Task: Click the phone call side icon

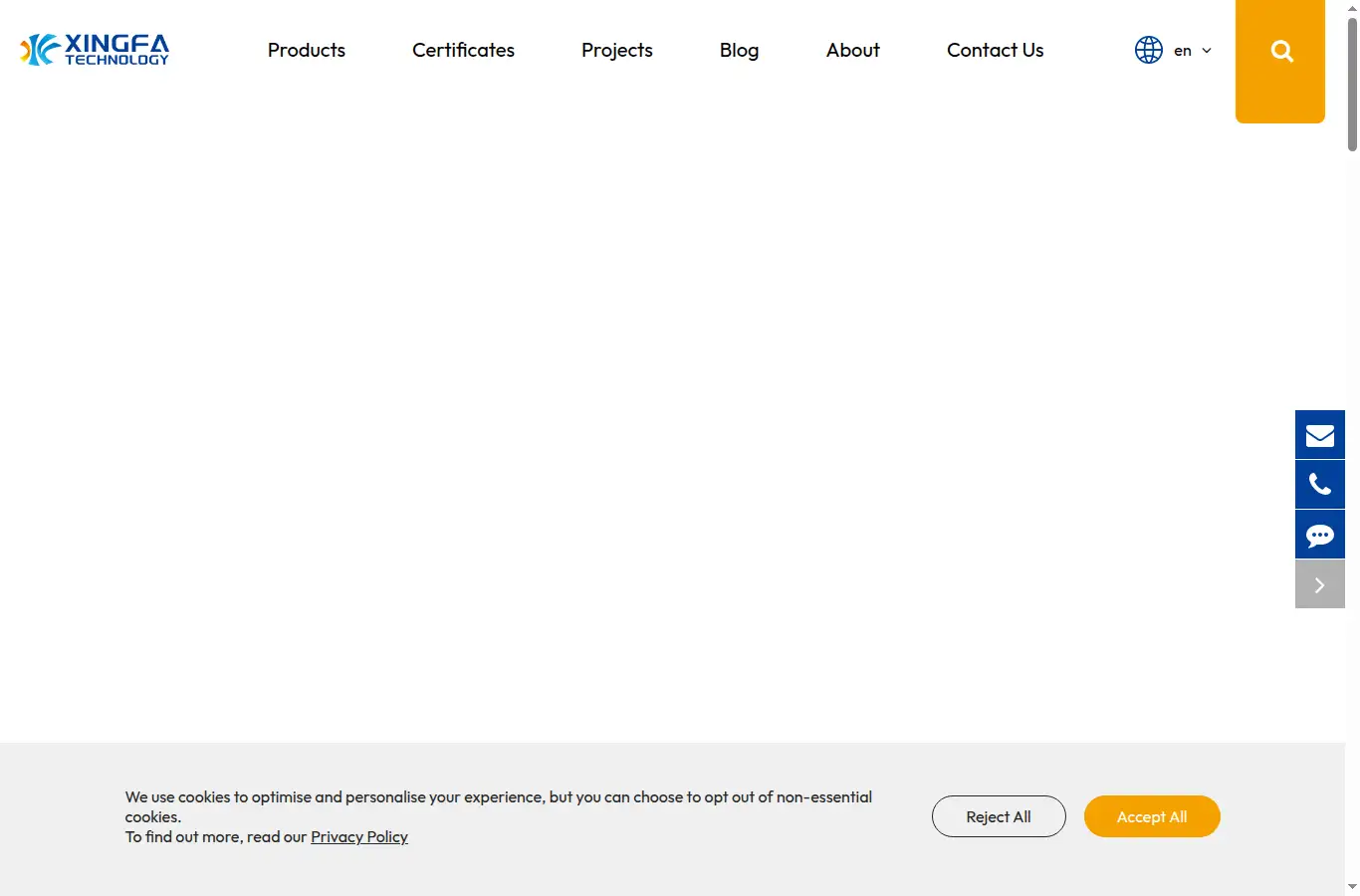Action: tap(1320, 485)
